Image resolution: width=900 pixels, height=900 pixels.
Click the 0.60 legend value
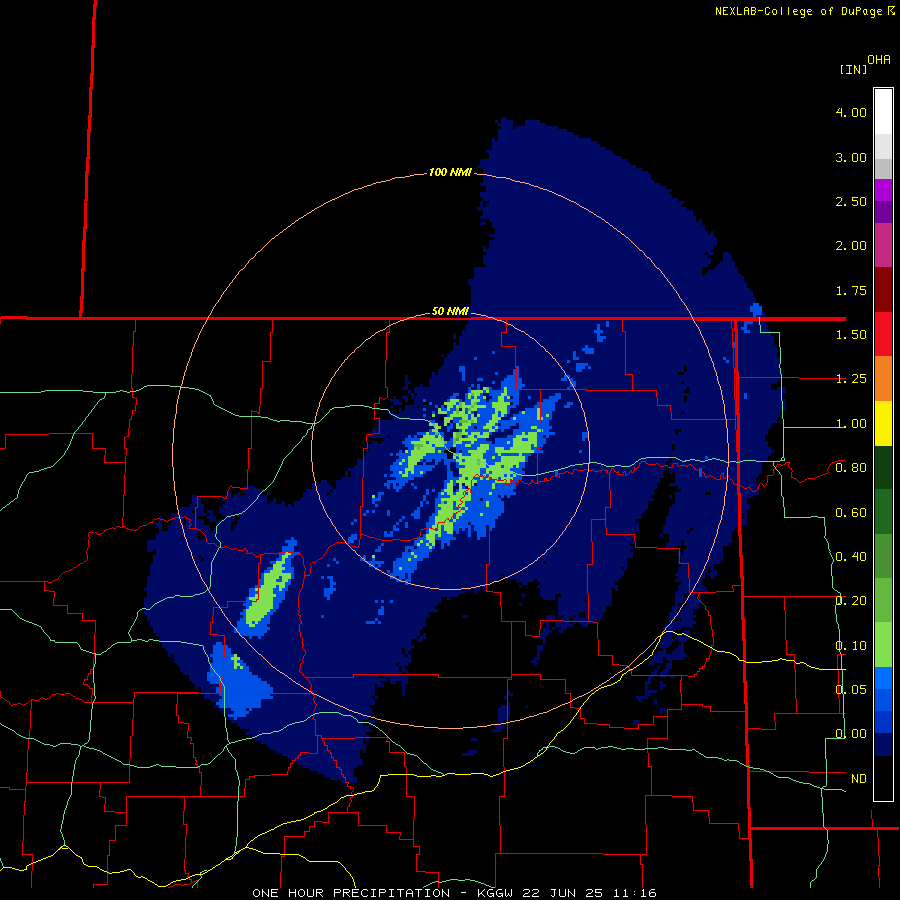click(x=851, y=513)
